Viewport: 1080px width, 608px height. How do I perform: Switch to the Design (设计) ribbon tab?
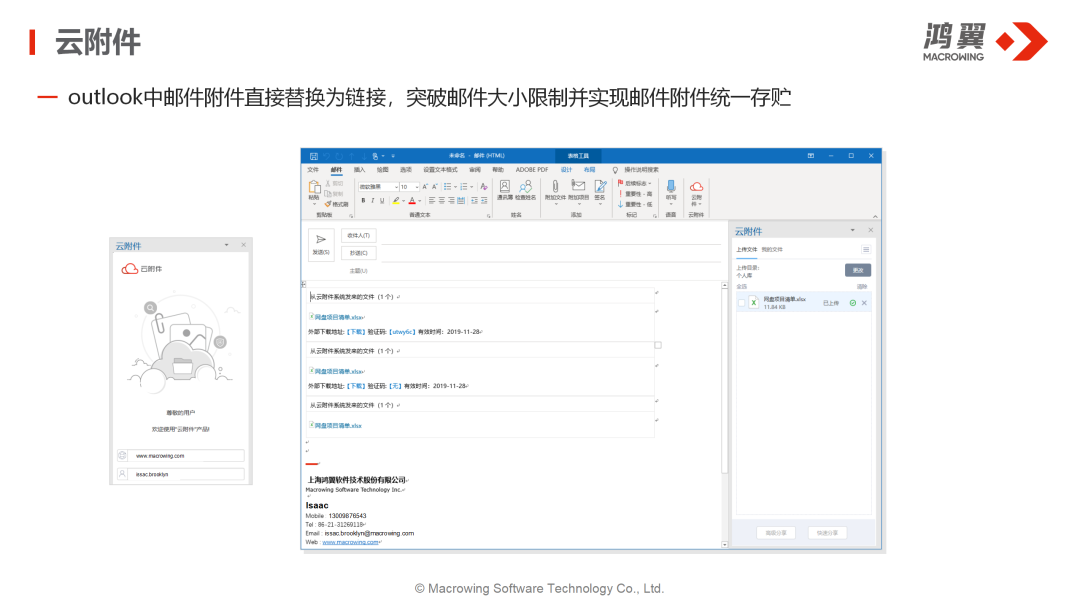[566, 169]
